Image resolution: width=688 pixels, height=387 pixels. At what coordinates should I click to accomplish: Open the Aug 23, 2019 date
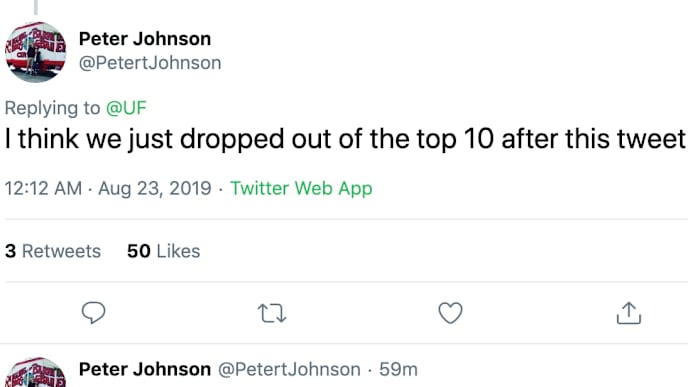pyautogui.click(x=155, y=188)
